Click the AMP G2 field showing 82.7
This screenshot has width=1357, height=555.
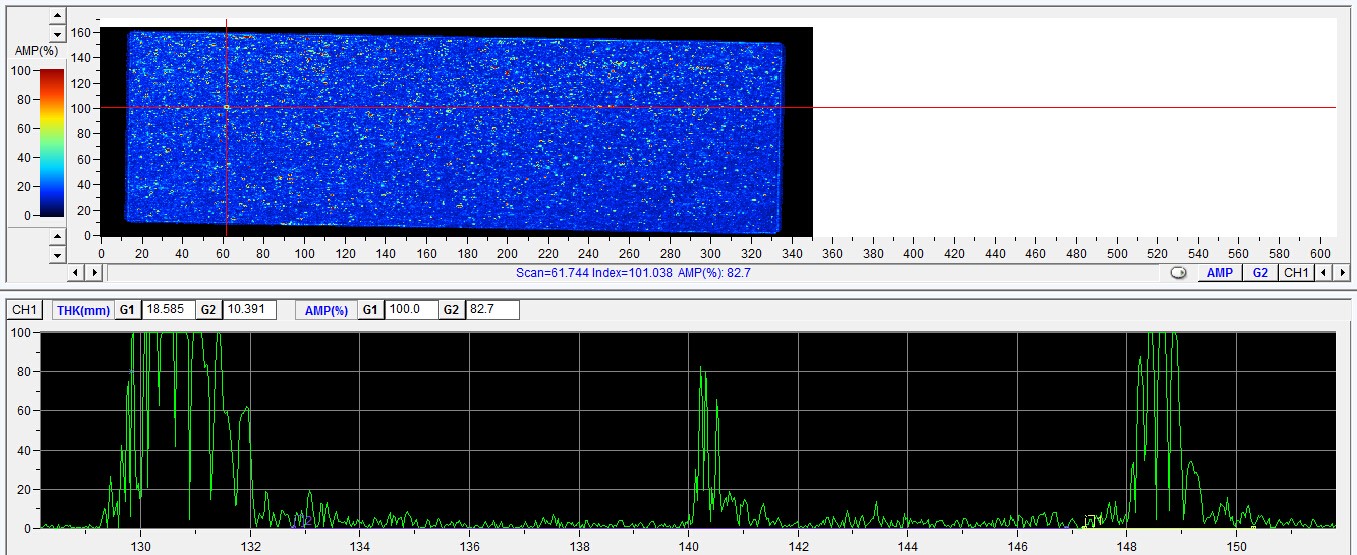tap(492, 310)
